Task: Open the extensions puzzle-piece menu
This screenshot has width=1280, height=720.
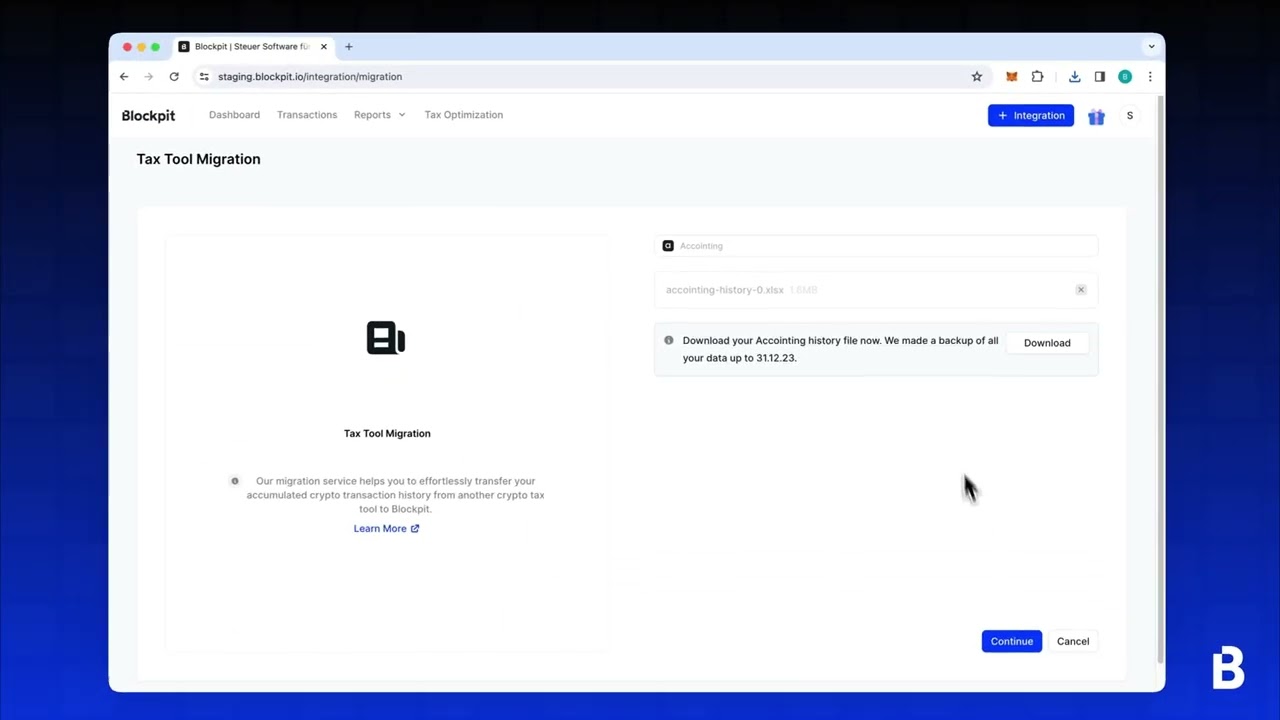Action: pyautogui.click(x=1037, y=76)
